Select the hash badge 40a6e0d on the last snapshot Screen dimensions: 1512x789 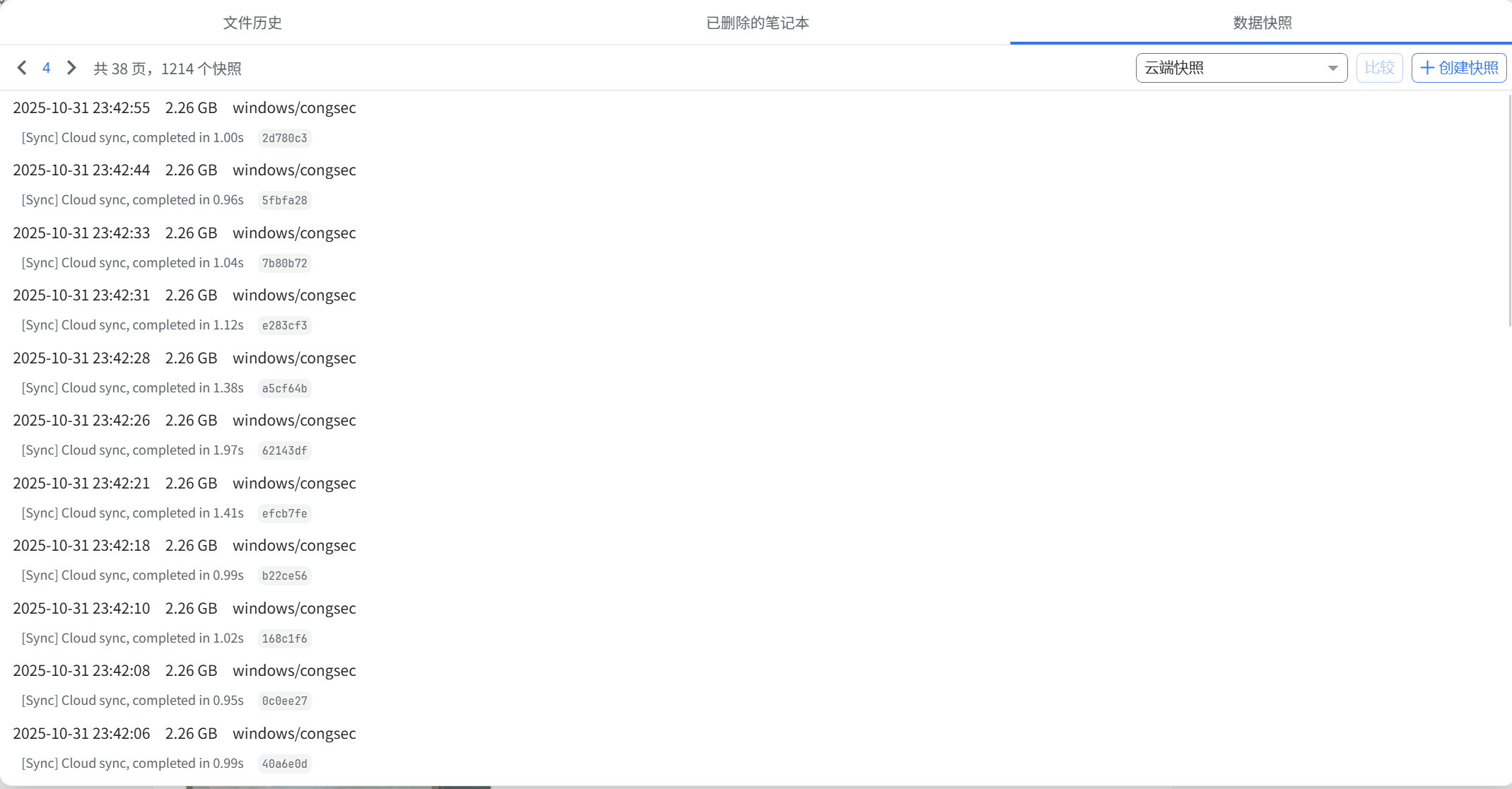(284, 764)
